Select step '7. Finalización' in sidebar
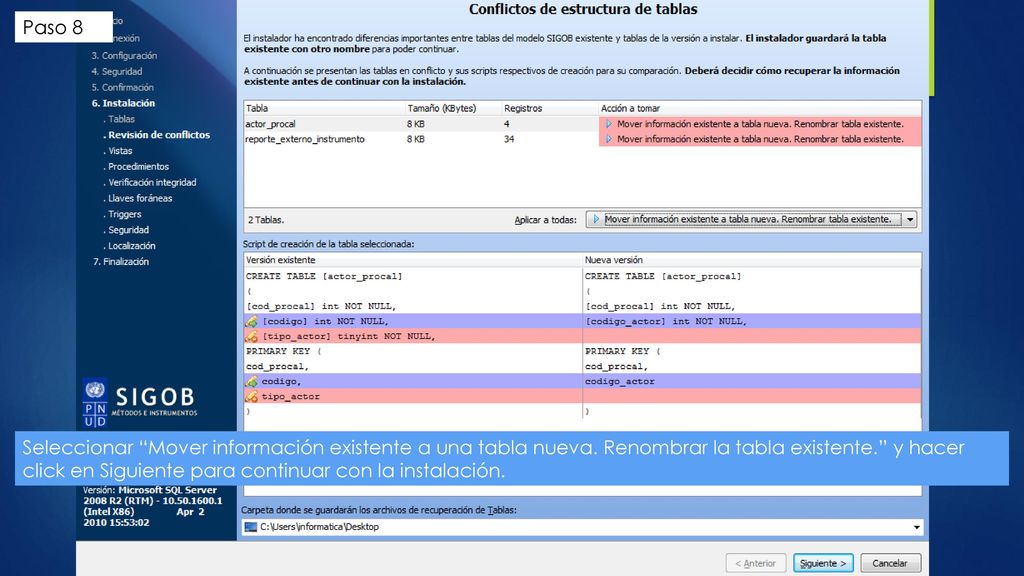This screenshot has width=1024, height=576. click(x=121, y=261)
